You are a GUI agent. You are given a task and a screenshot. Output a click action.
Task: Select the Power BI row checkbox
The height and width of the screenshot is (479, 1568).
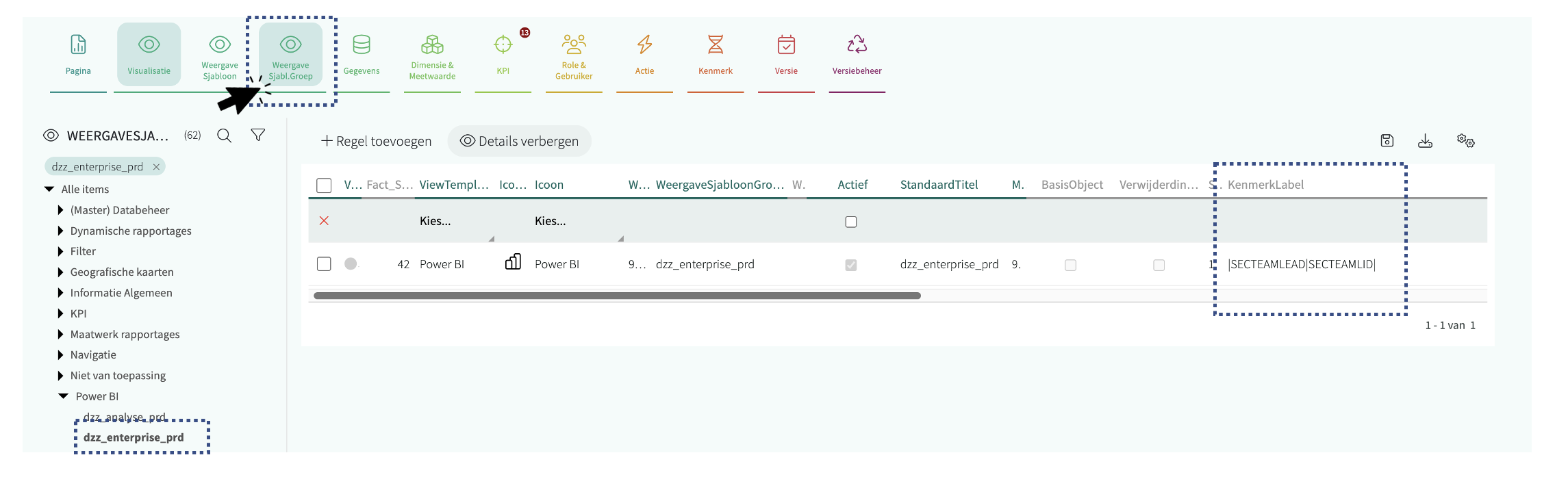click(x=325, y=264)
